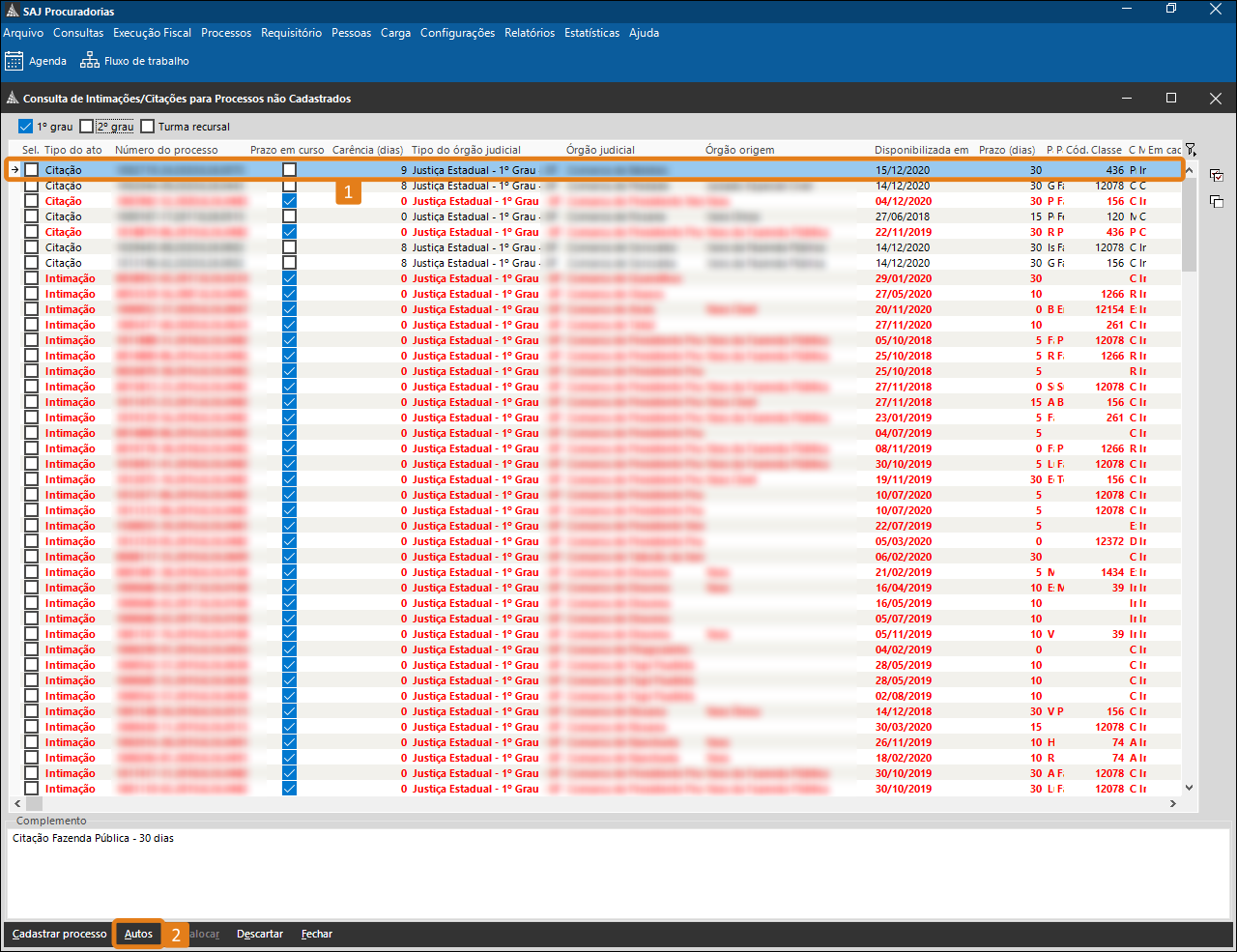
Task: Open the Relatórios menu
Action: click(530, 33)
